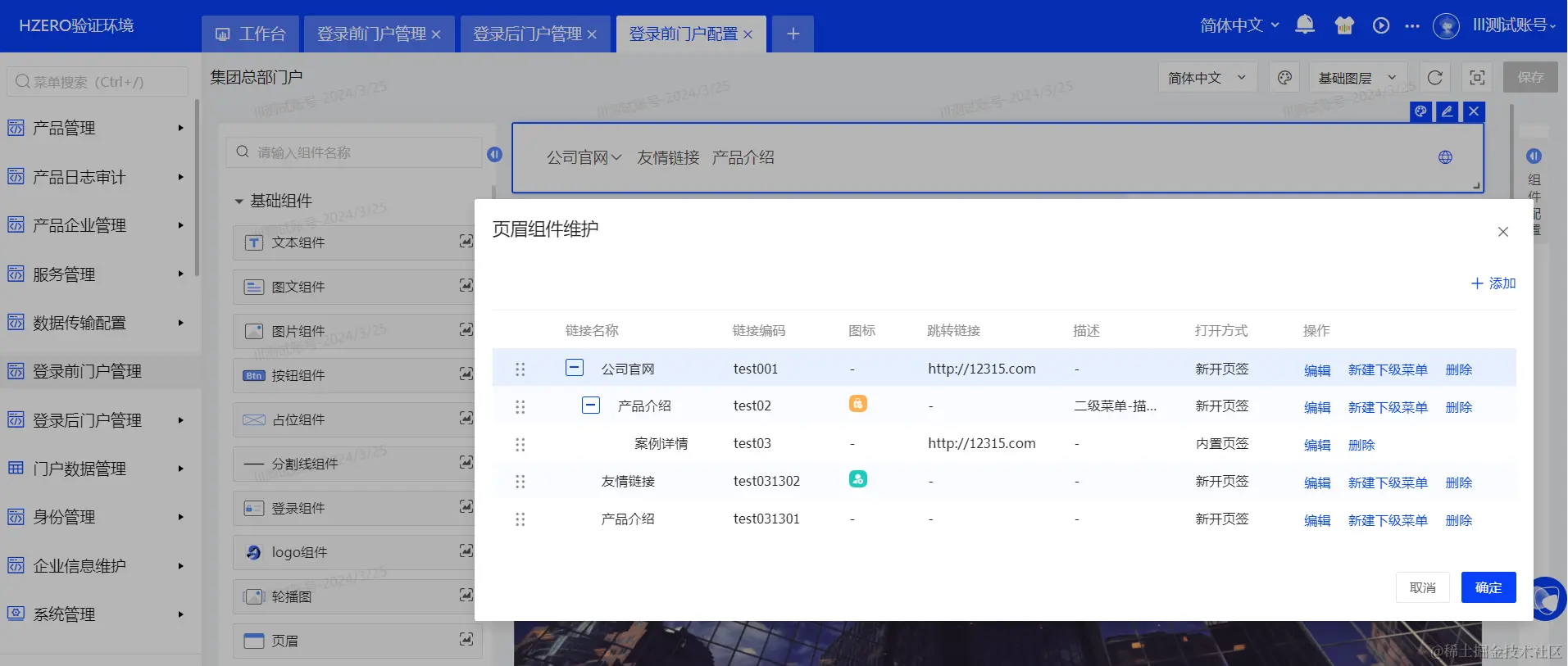Click the globe icon in header preview
The image size is (1568, 666).
coord(1445,157)
